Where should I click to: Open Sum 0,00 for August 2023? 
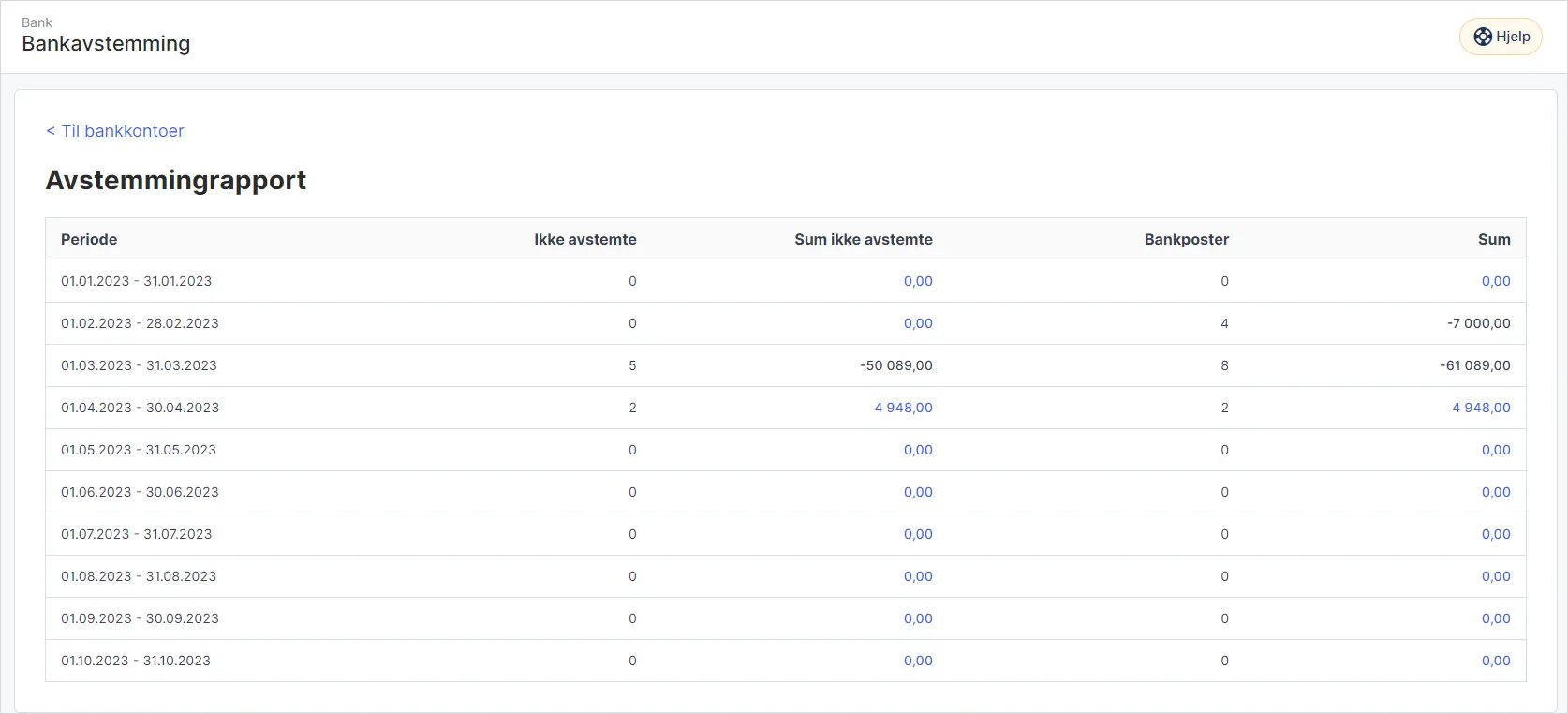(1496, 576)
